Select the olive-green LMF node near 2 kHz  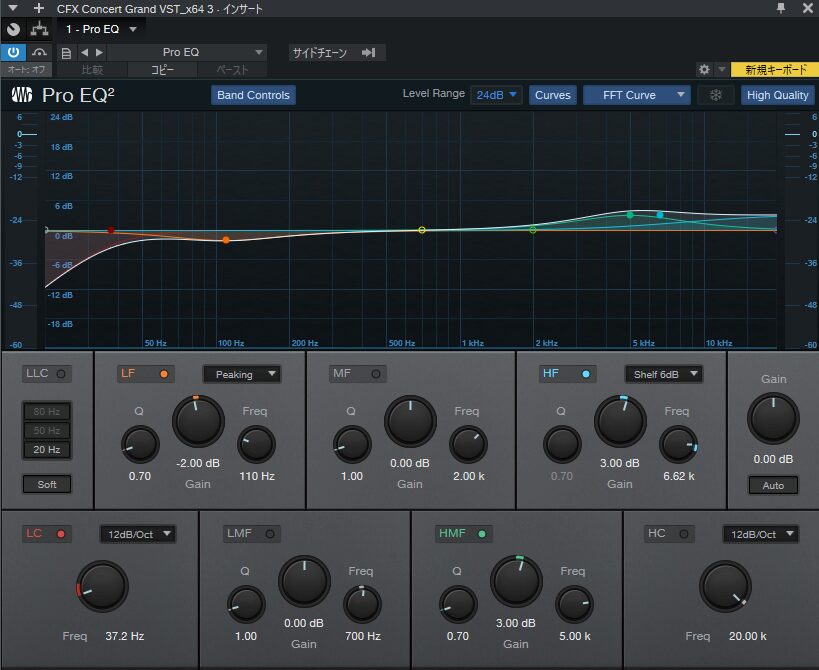[x=533, y=230]
